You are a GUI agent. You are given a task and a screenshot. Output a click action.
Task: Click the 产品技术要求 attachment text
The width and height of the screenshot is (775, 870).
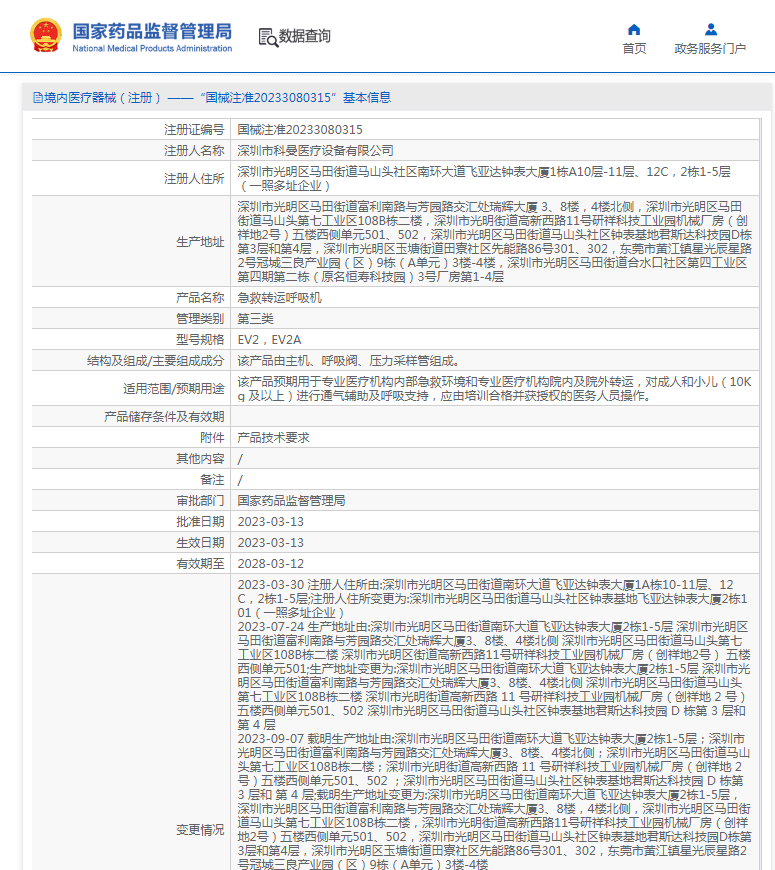[x=273, y=438]
